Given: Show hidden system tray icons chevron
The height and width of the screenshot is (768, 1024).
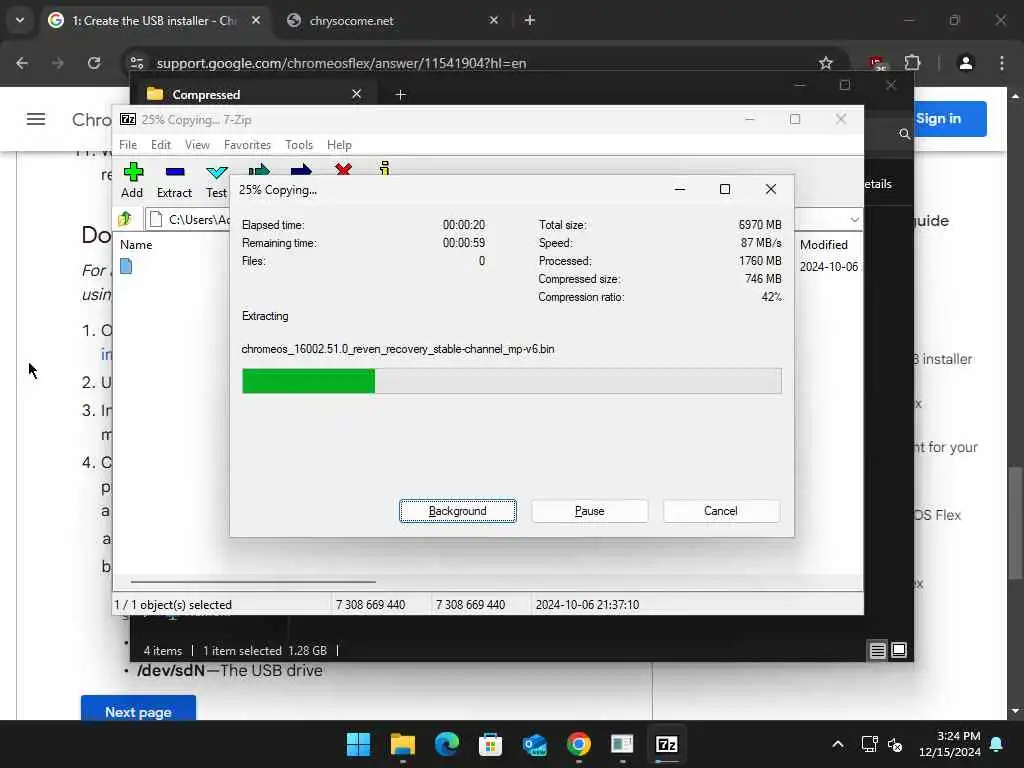Looking at the screenshot, I should tap(838, 744).
